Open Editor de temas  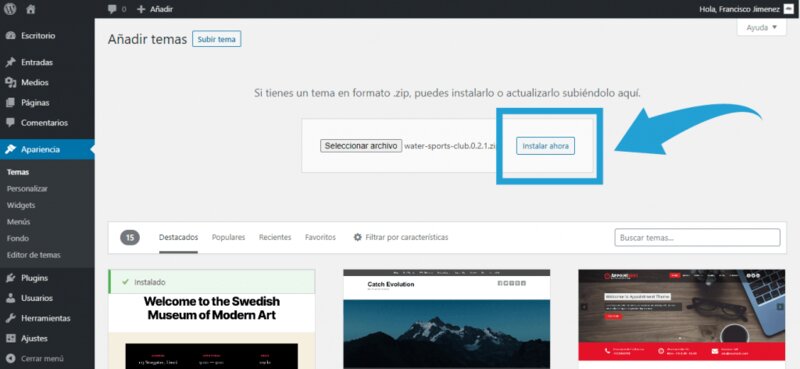[x=34, y=255]
